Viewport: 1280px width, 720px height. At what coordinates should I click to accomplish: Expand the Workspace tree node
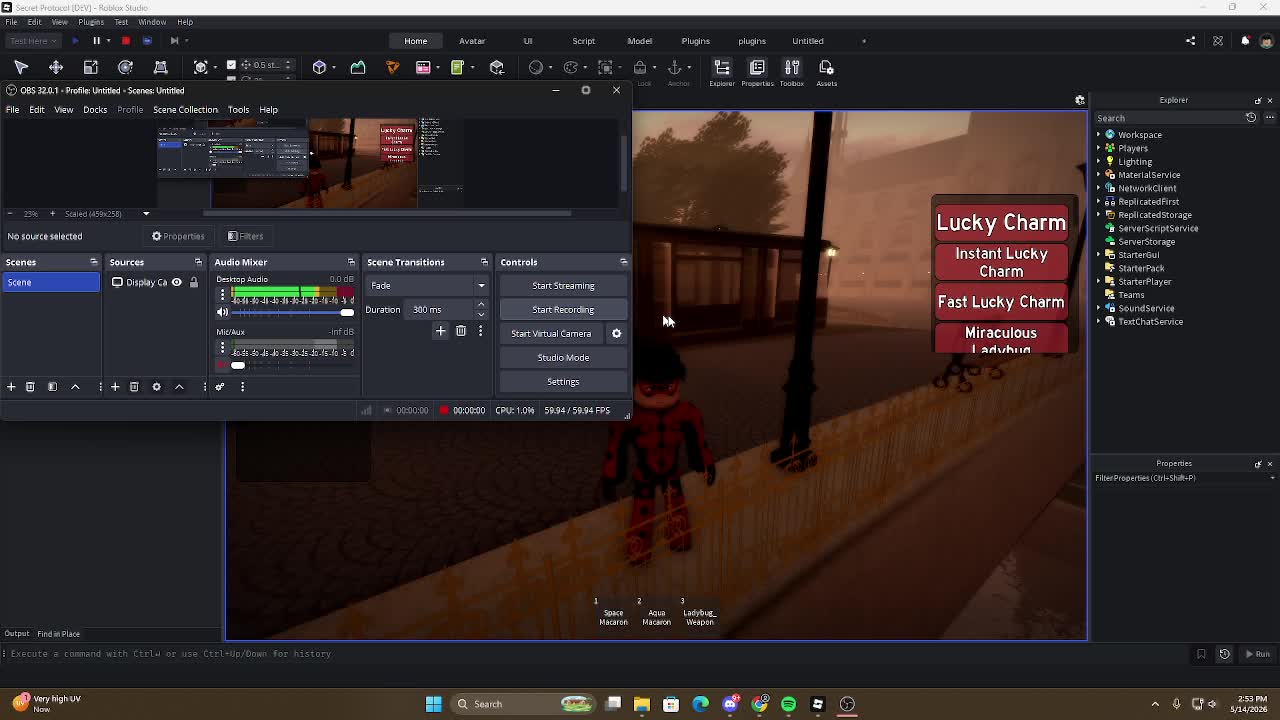pos(1098,135)
